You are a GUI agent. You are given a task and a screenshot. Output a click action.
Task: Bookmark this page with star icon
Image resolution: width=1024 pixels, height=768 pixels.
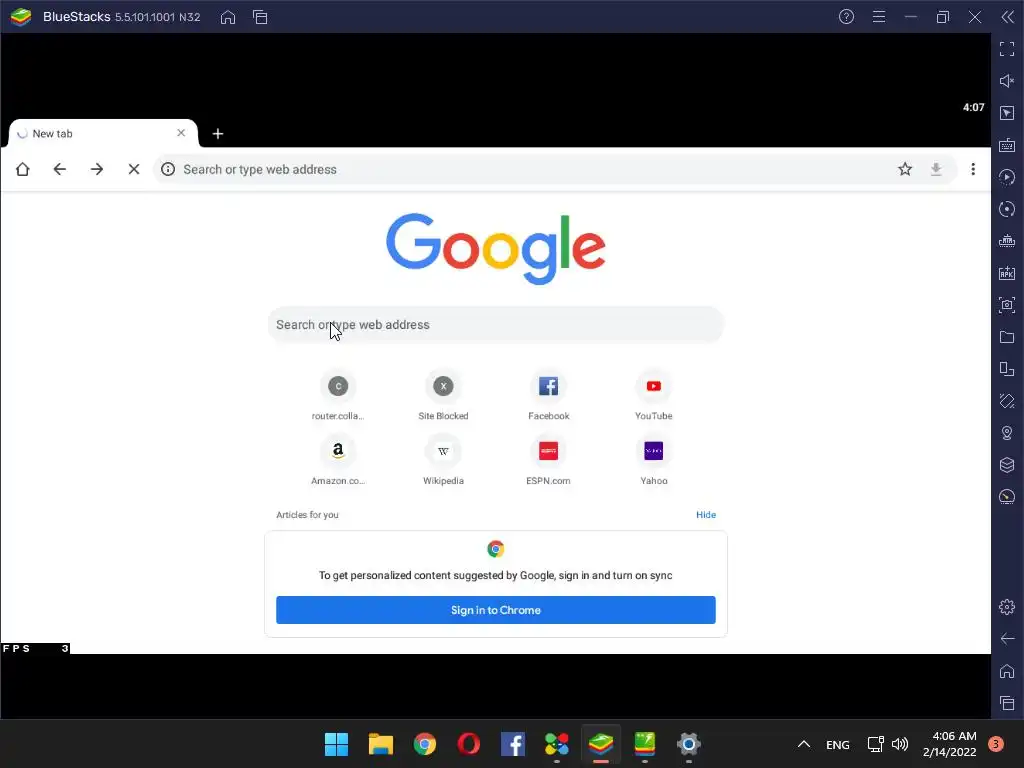905,169
